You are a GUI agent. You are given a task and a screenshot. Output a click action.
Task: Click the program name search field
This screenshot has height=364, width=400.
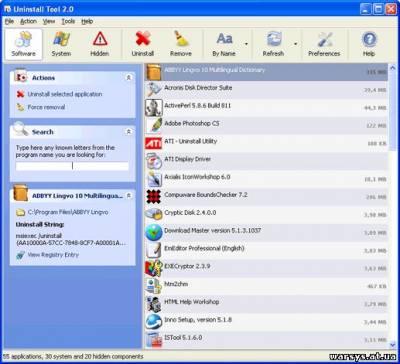coord(72,166)
